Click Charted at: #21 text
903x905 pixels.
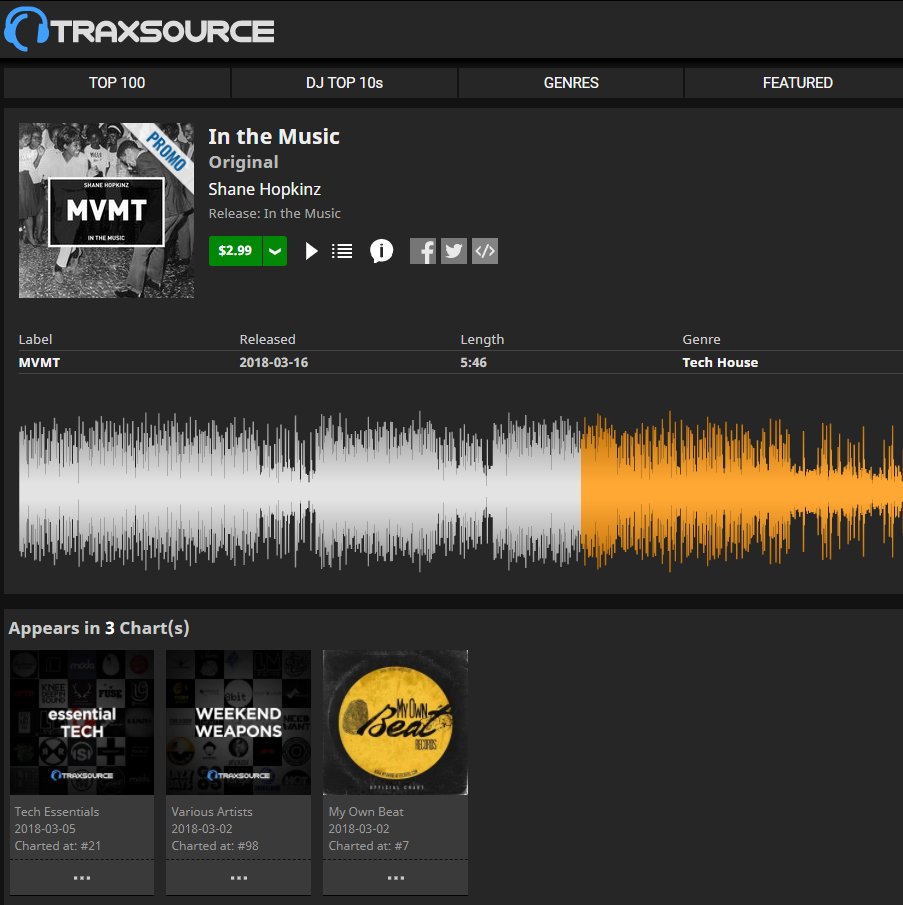pyautogui.click(x=58, y=846)
